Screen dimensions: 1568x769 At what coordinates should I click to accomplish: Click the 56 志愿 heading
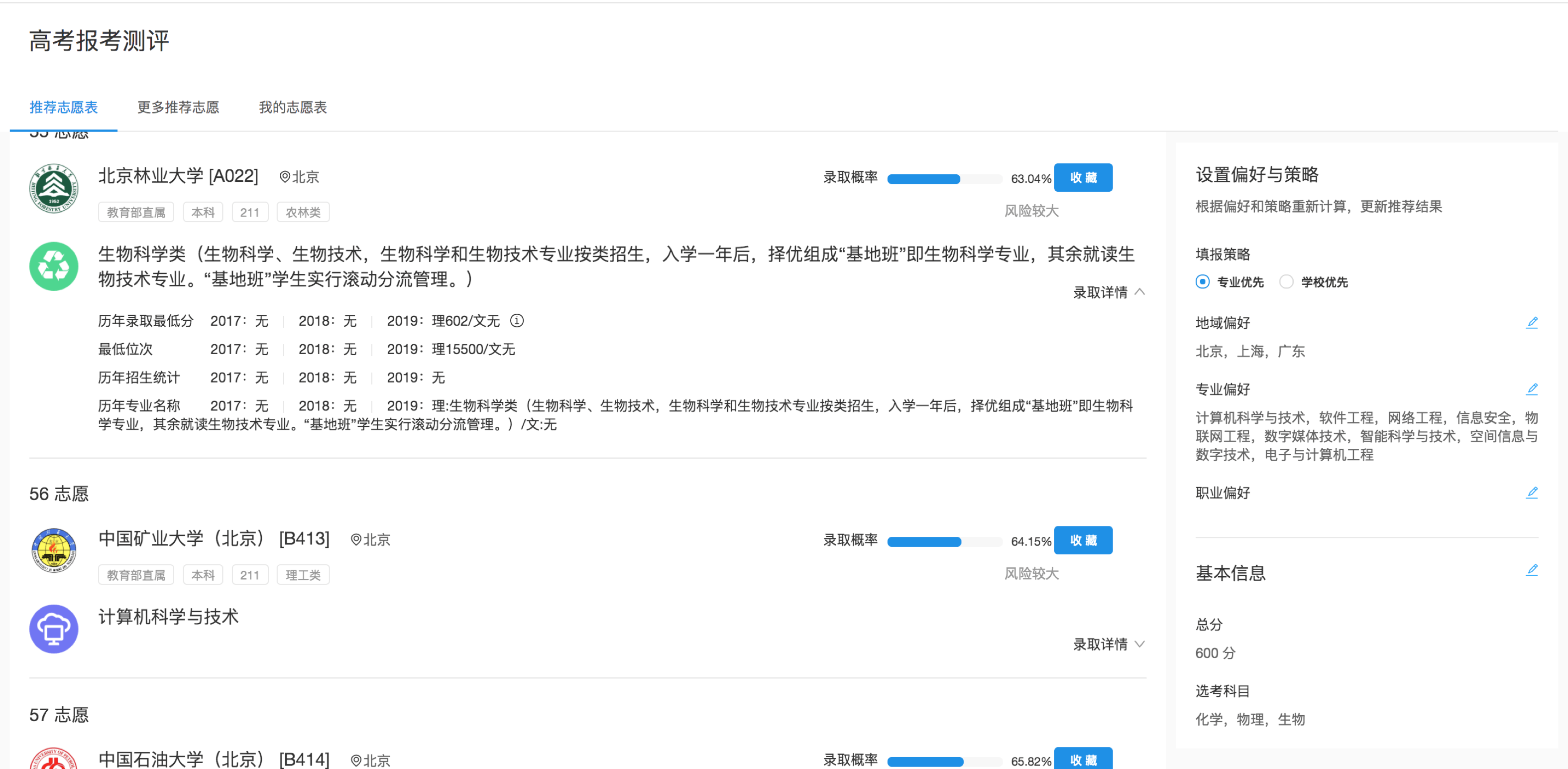[59, 494]
